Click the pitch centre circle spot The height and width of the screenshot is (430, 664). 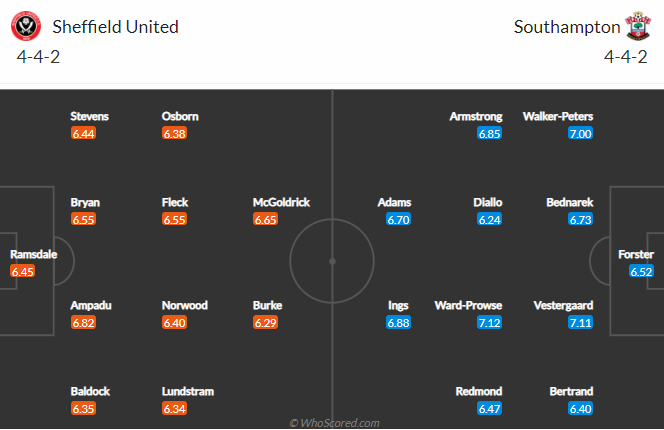(x=332, y=259)
